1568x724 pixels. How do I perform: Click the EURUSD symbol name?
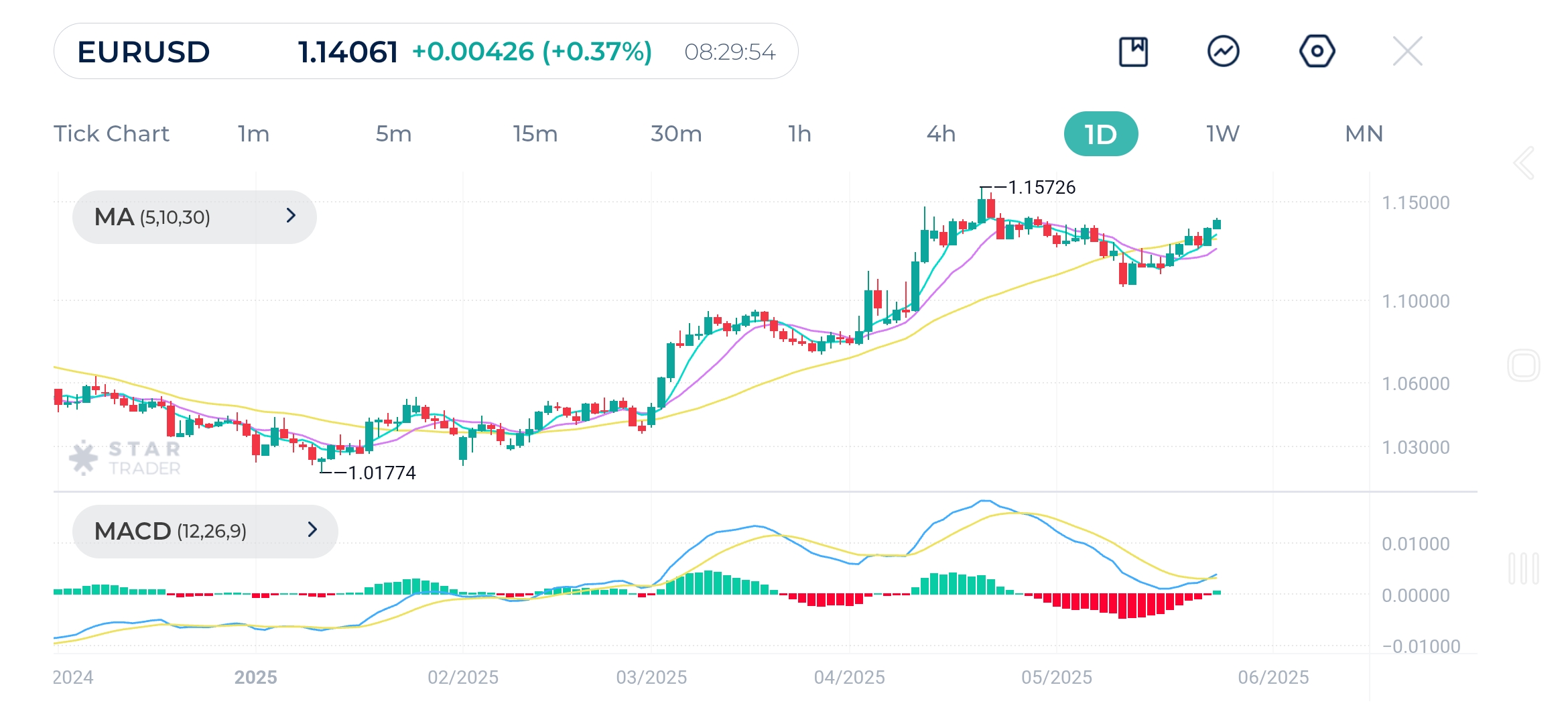143,52
